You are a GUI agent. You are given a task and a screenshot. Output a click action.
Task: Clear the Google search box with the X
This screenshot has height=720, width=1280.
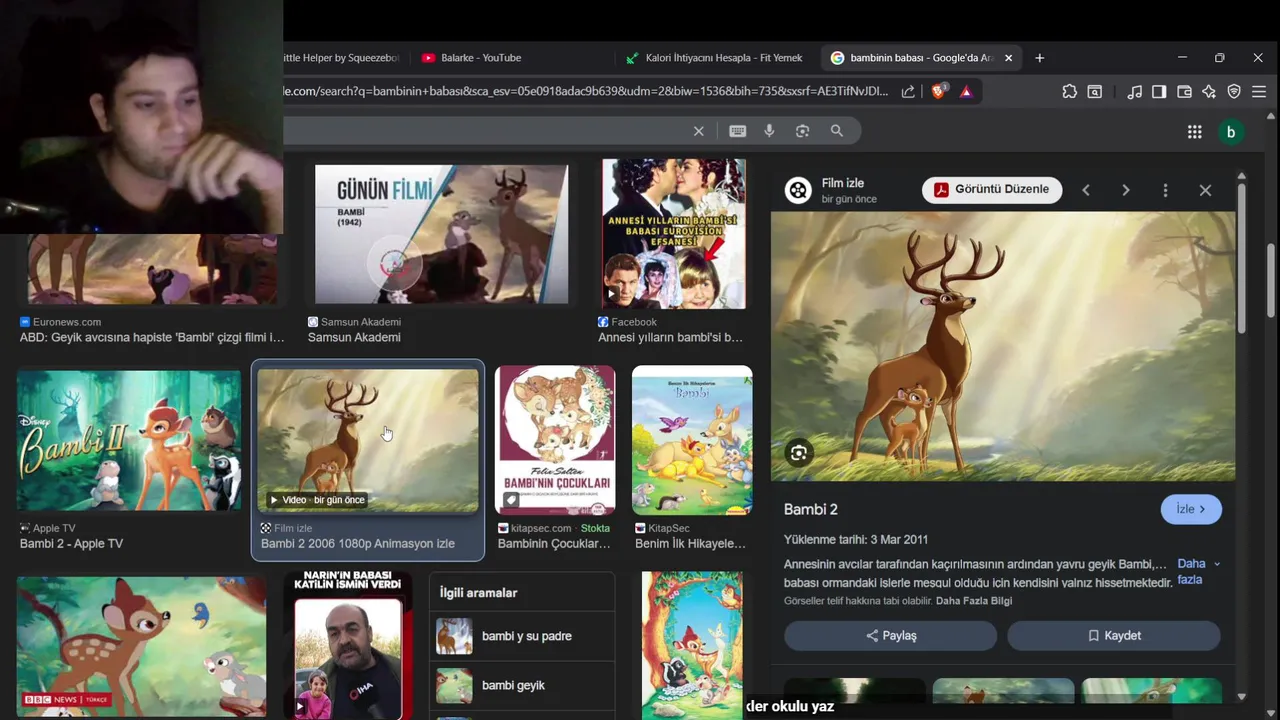(x=699, y=131)
